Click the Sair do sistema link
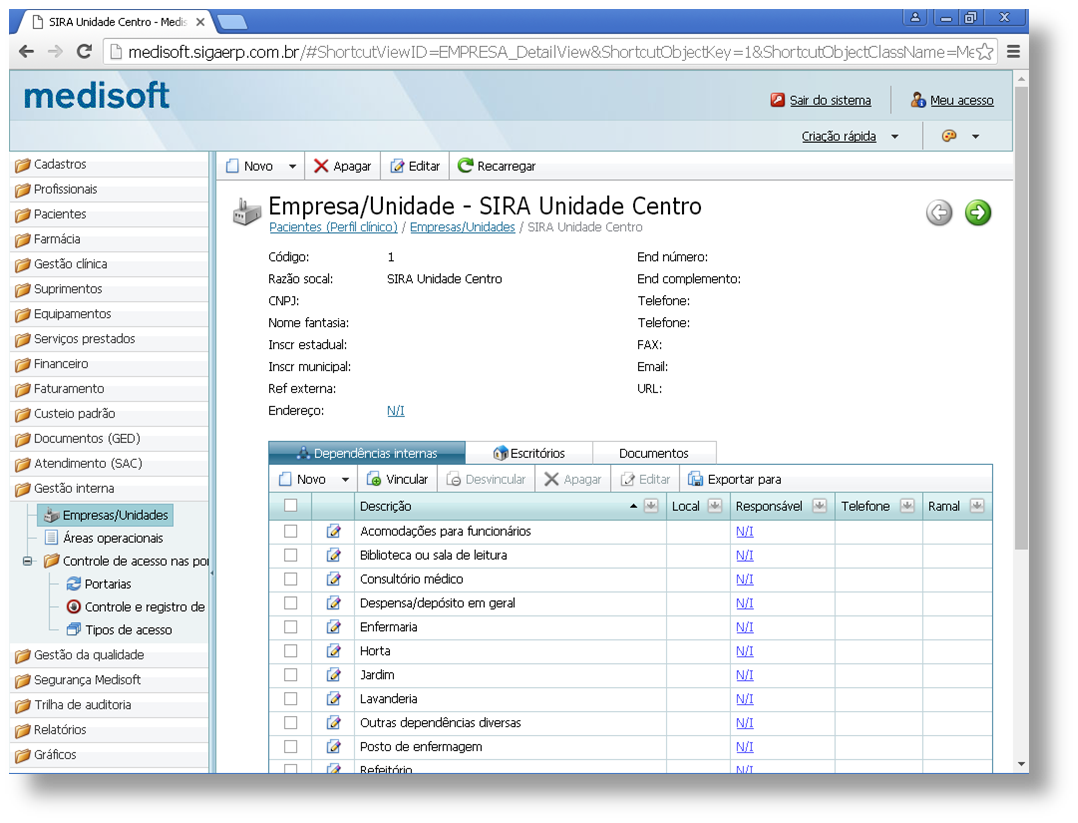Screen dimensions: 1078x823 pos(829,100)
